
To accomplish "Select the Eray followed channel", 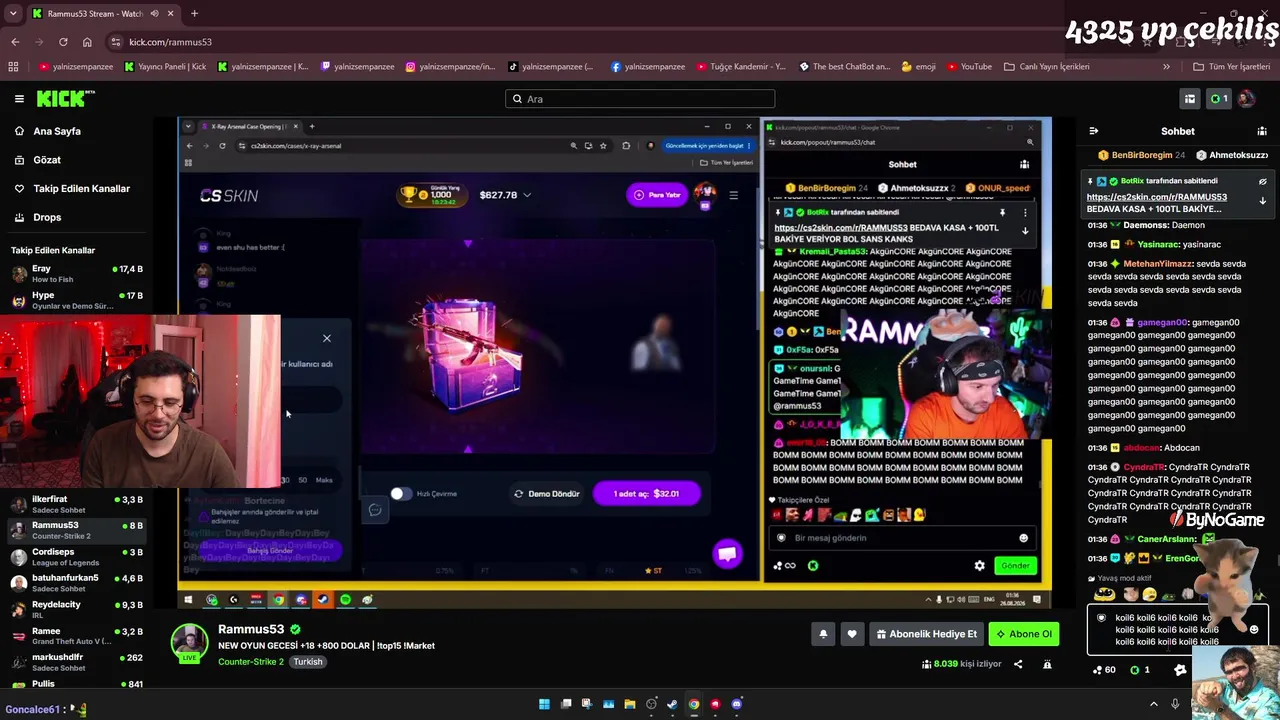I will click(78, 274).
